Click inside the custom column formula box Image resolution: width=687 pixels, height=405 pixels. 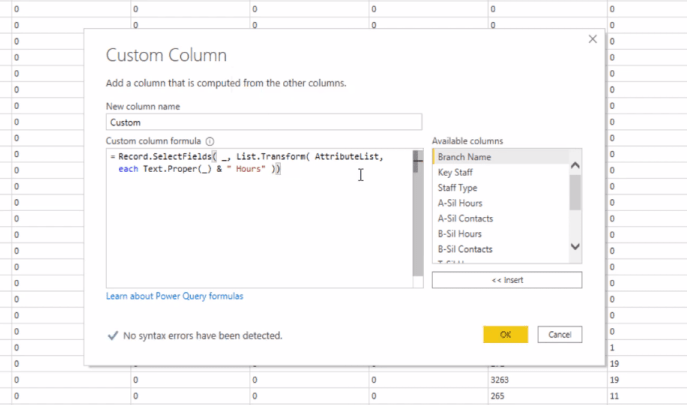click(x=259, y=218)
